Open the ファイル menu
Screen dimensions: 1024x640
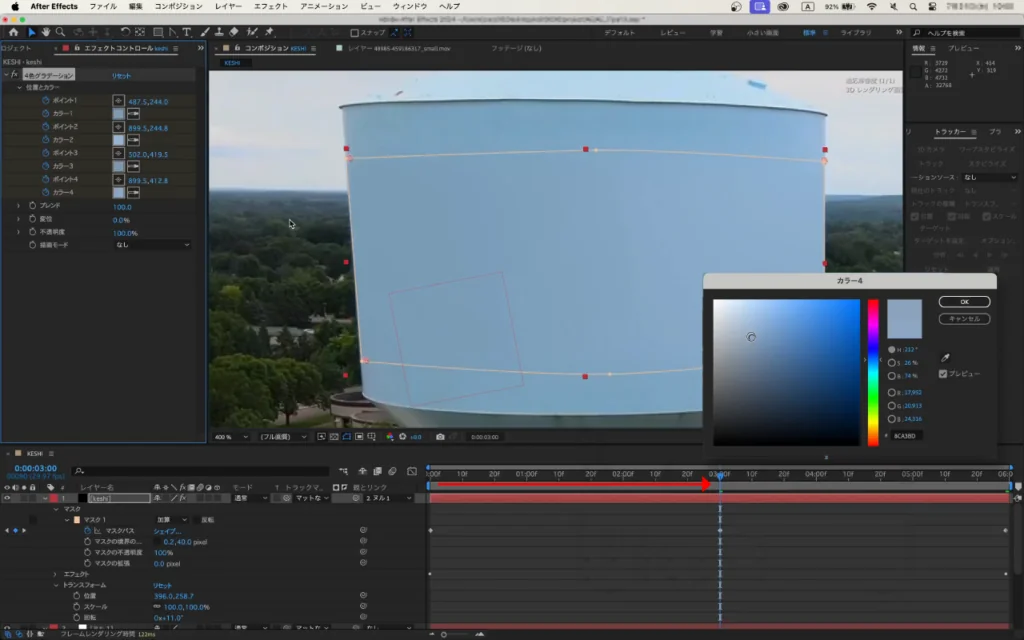click(x=103, y=7)
